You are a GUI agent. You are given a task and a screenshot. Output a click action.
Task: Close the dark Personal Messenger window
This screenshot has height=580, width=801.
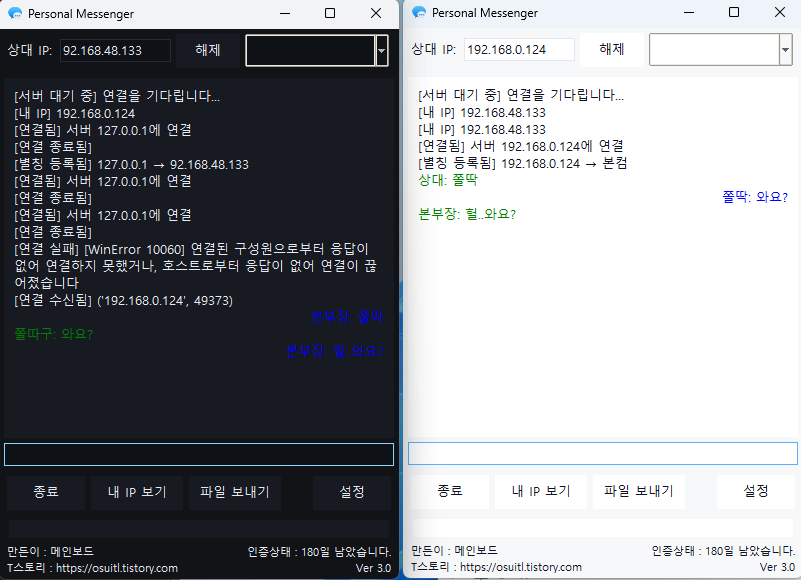376,13
